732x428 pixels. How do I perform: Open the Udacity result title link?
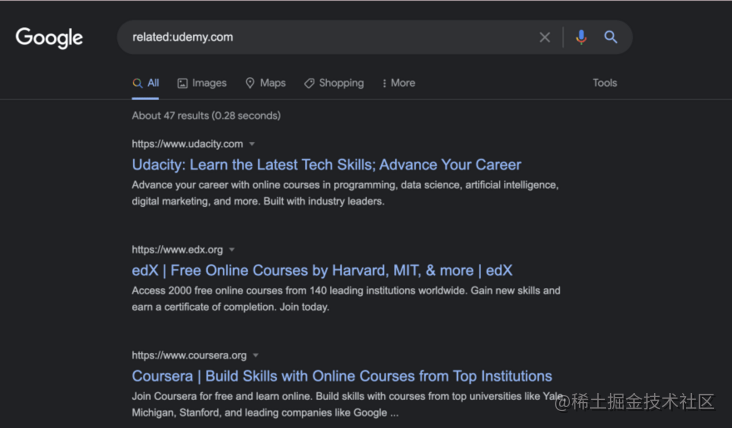pyautogui.click(x=326, y=165)
